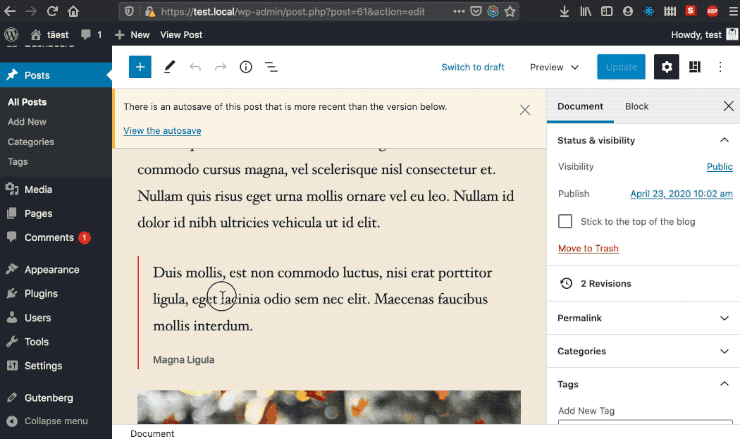Open browser downloads arrow icon
This screenshot has height=439, width=740.
tap(564, 11)
